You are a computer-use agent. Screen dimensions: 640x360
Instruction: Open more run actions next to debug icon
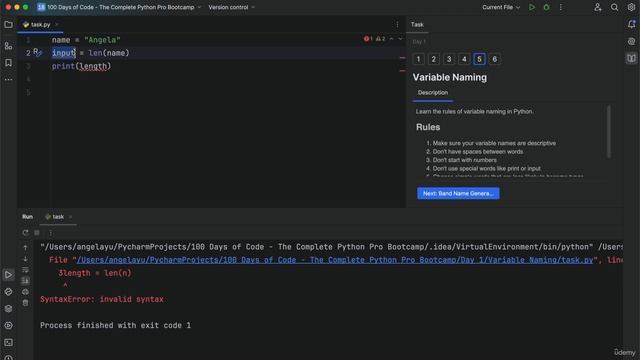point(561,7)
